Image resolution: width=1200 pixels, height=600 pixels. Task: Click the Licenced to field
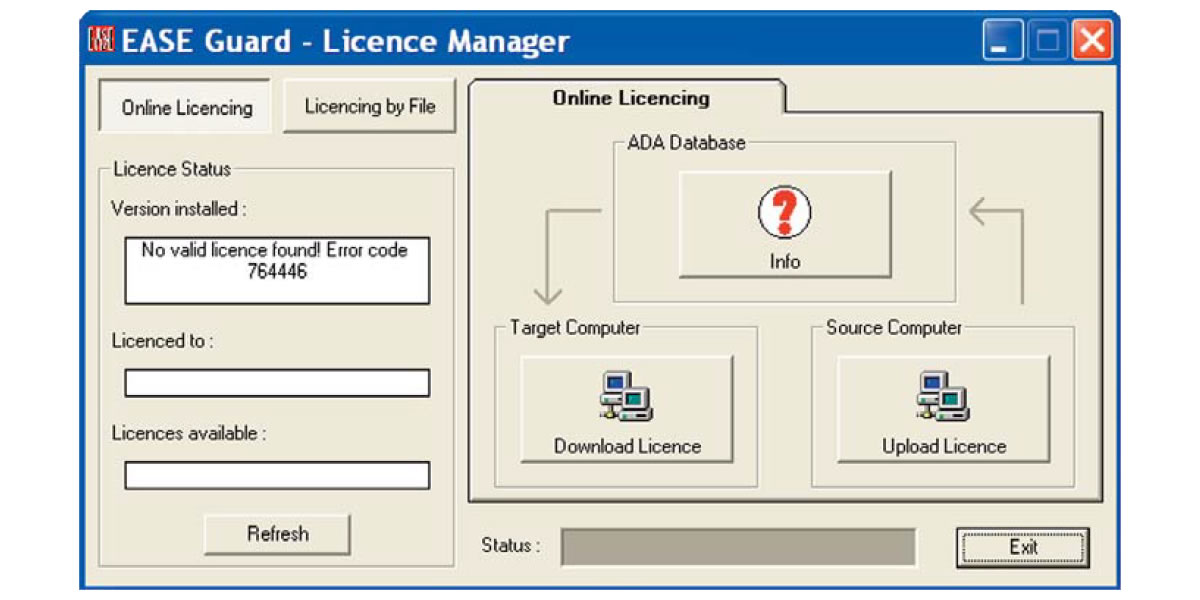coord(277,383)
